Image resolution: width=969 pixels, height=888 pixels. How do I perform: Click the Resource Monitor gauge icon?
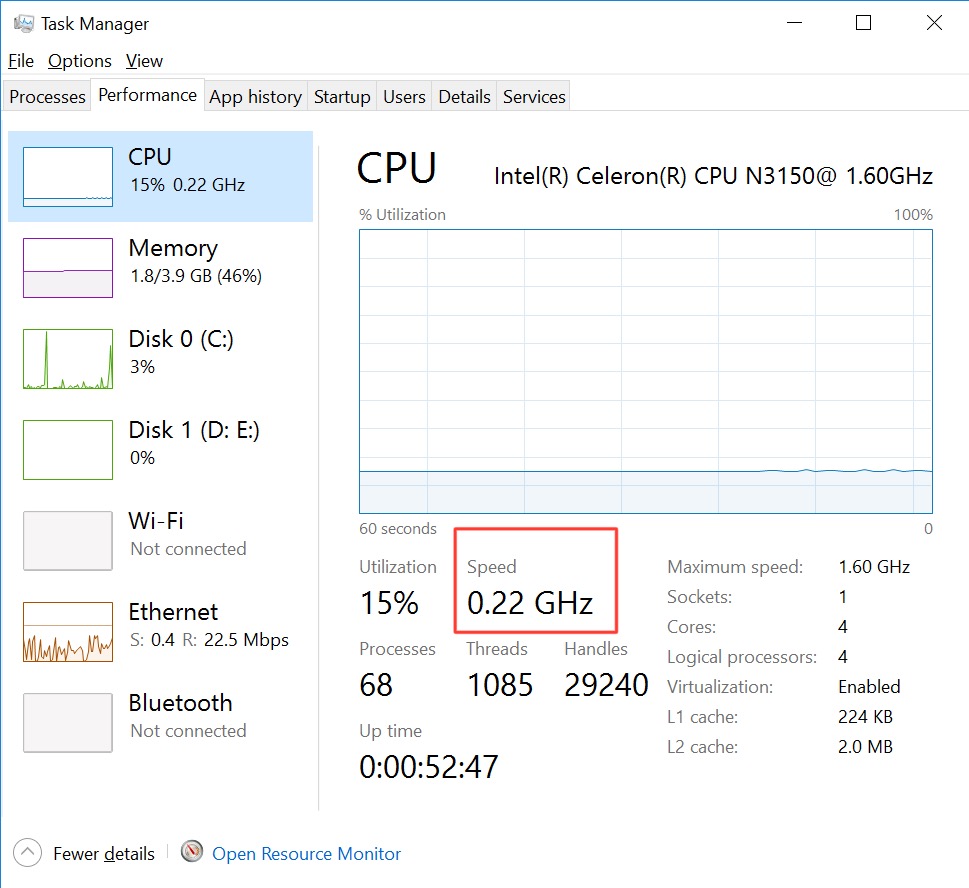[x=192, y=852]
